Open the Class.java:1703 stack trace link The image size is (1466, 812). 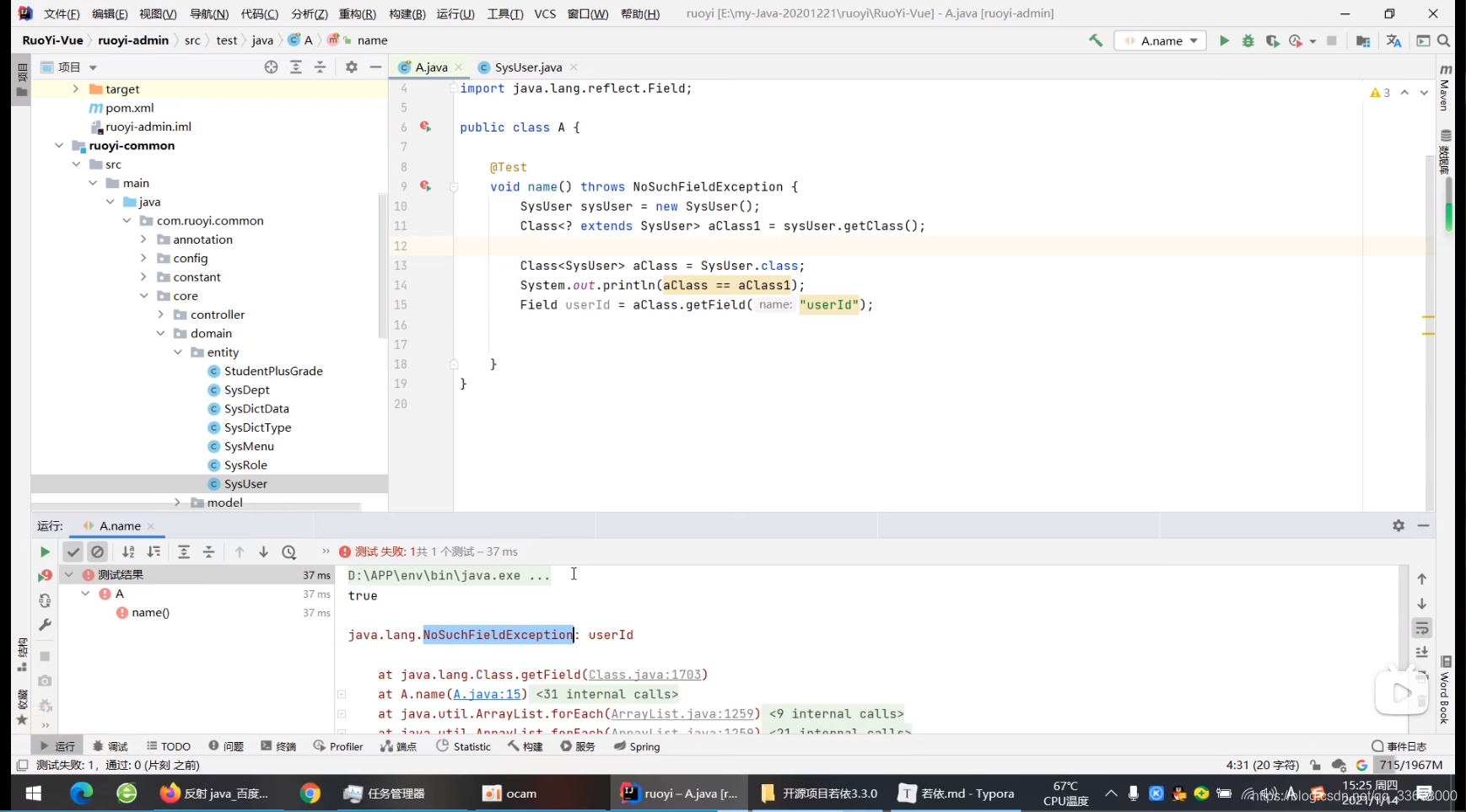[644, 675]
